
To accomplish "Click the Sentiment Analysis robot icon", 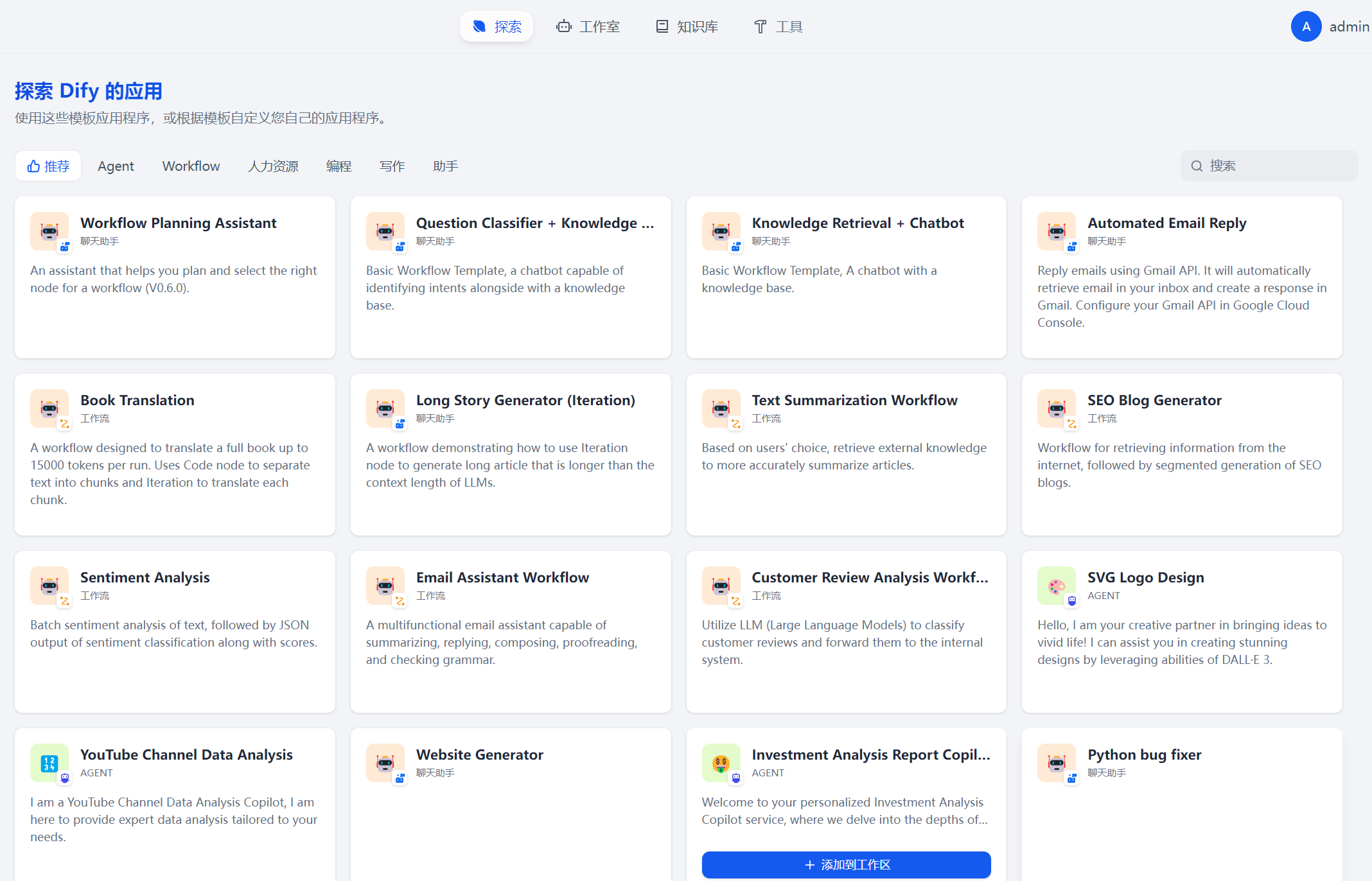I will point(49,586).
